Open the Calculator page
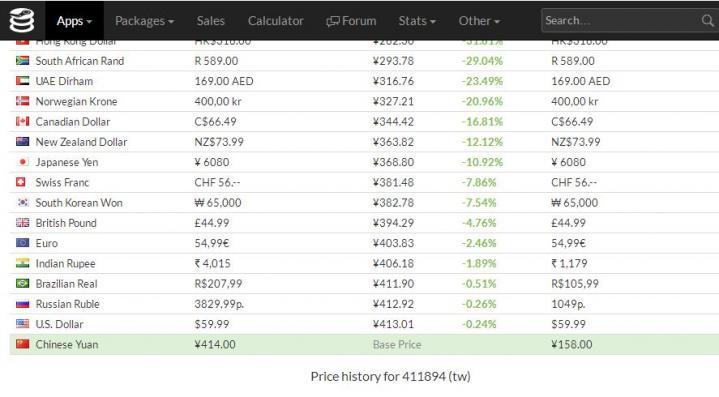 click(x=276, y=21)
